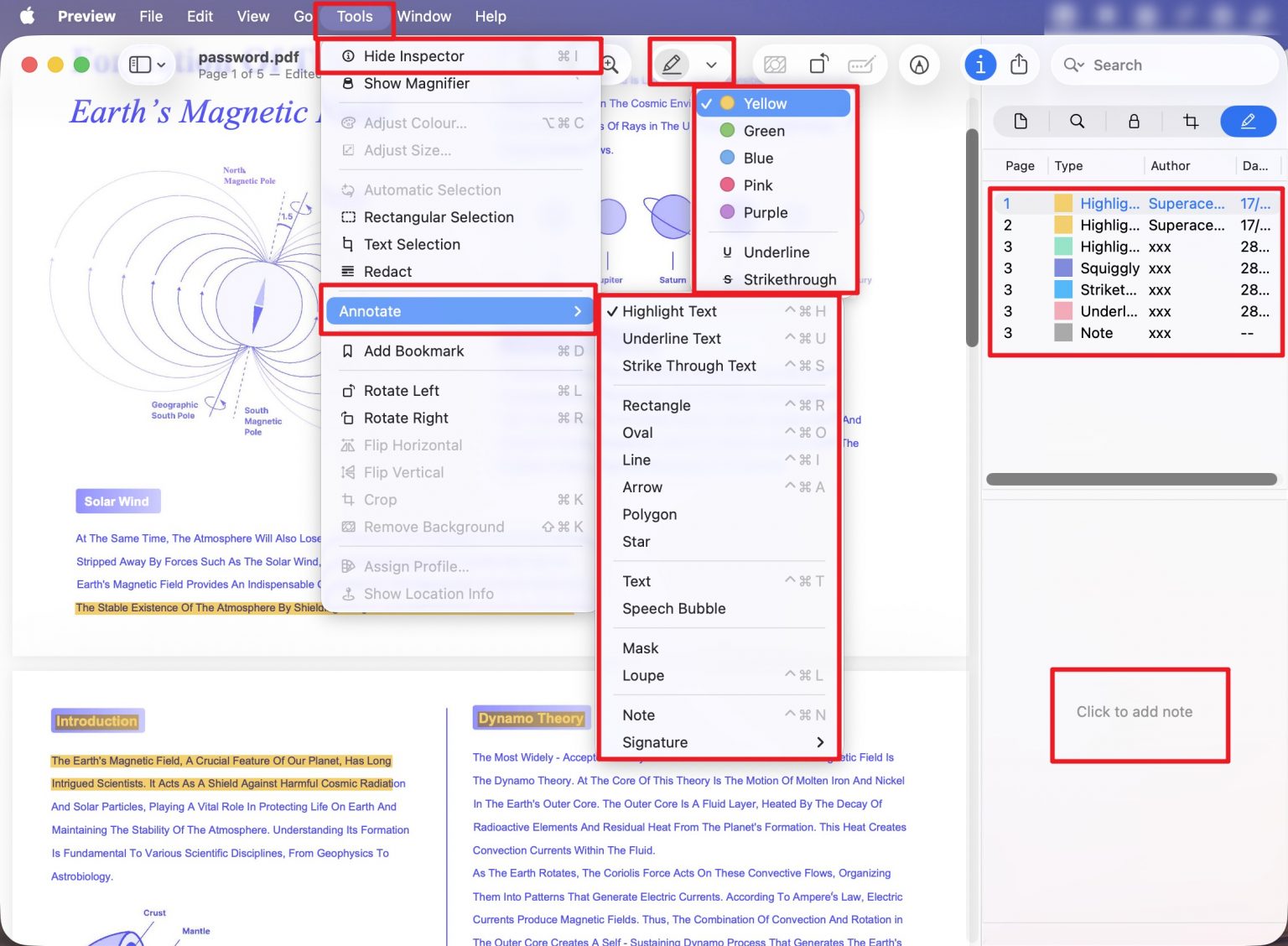
Task: Open the General Info inspector tab
Action: 1021,122
